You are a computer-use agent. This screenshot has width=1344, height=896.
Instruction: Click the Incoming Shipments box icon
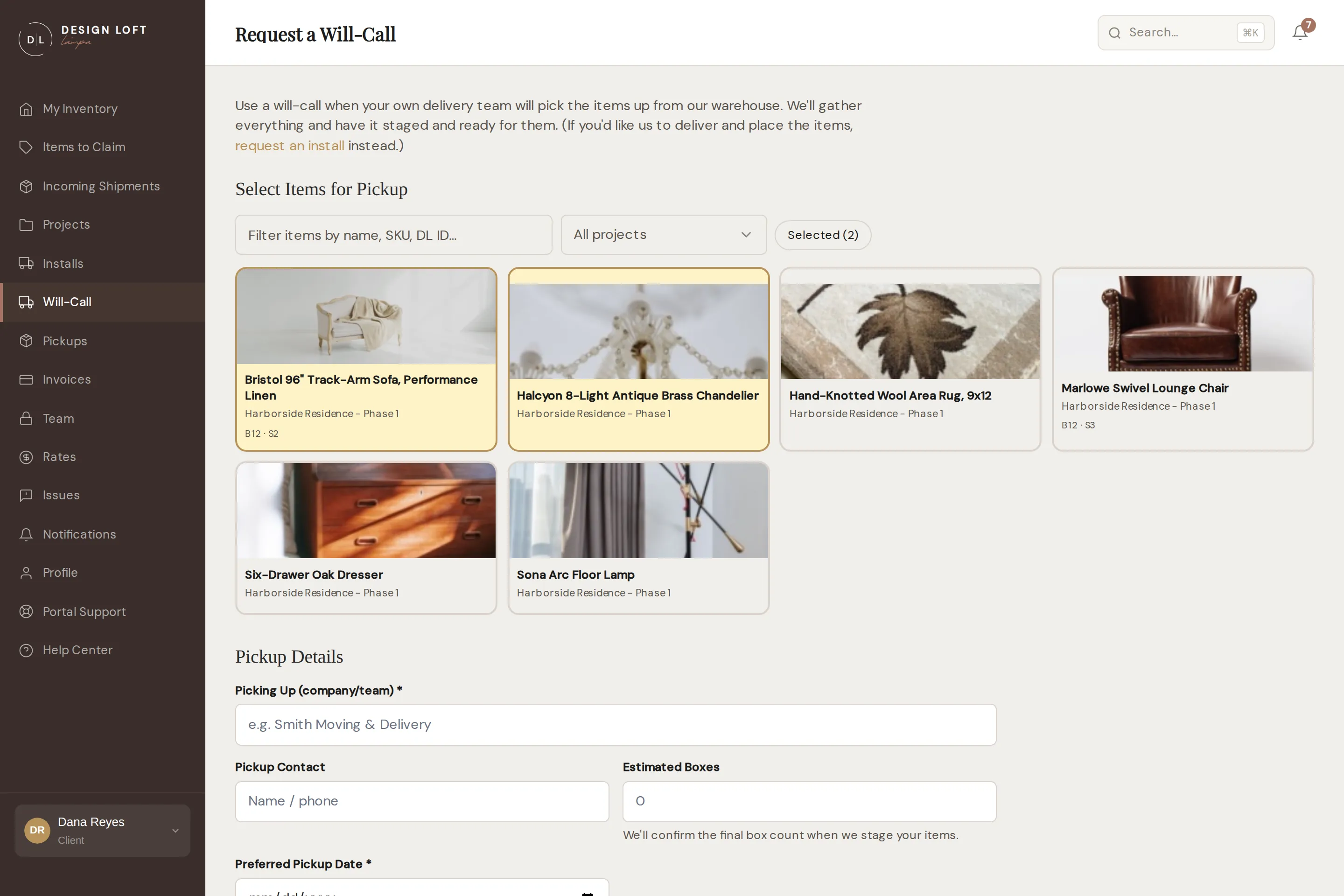click(26, 186)
